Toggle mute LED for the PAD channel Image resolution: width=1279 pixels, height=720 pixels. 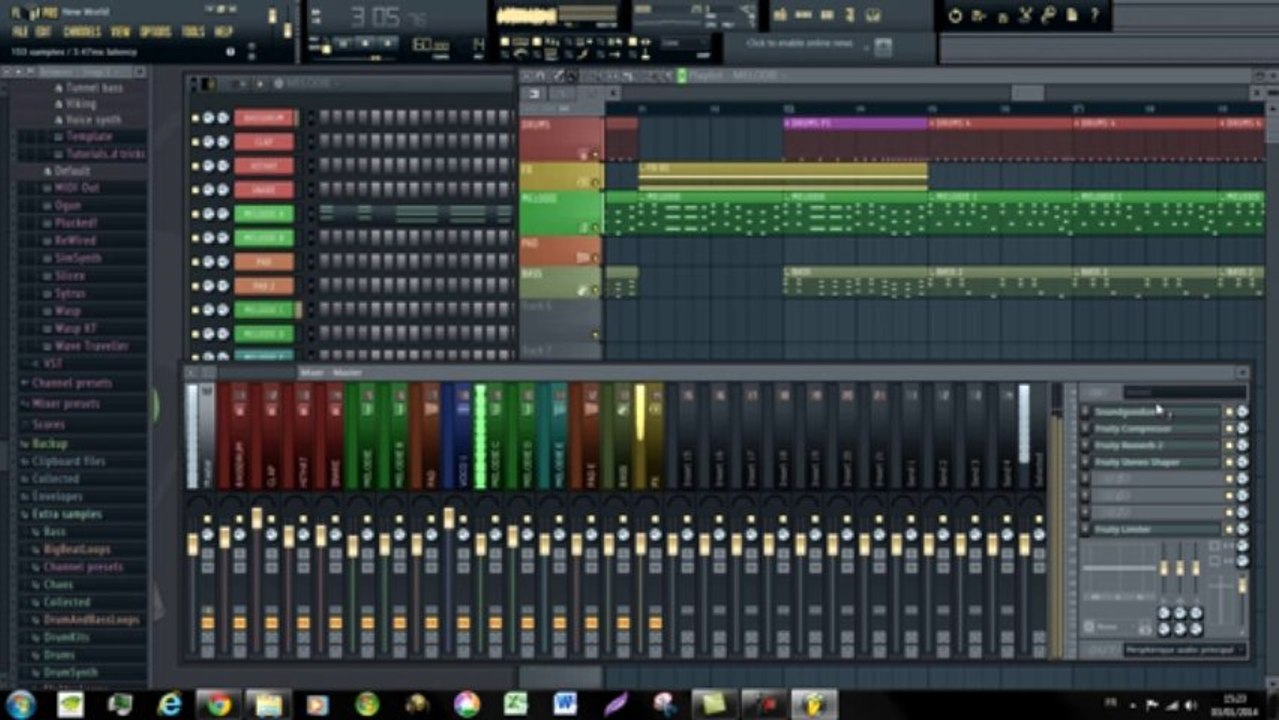pos(195,262)
